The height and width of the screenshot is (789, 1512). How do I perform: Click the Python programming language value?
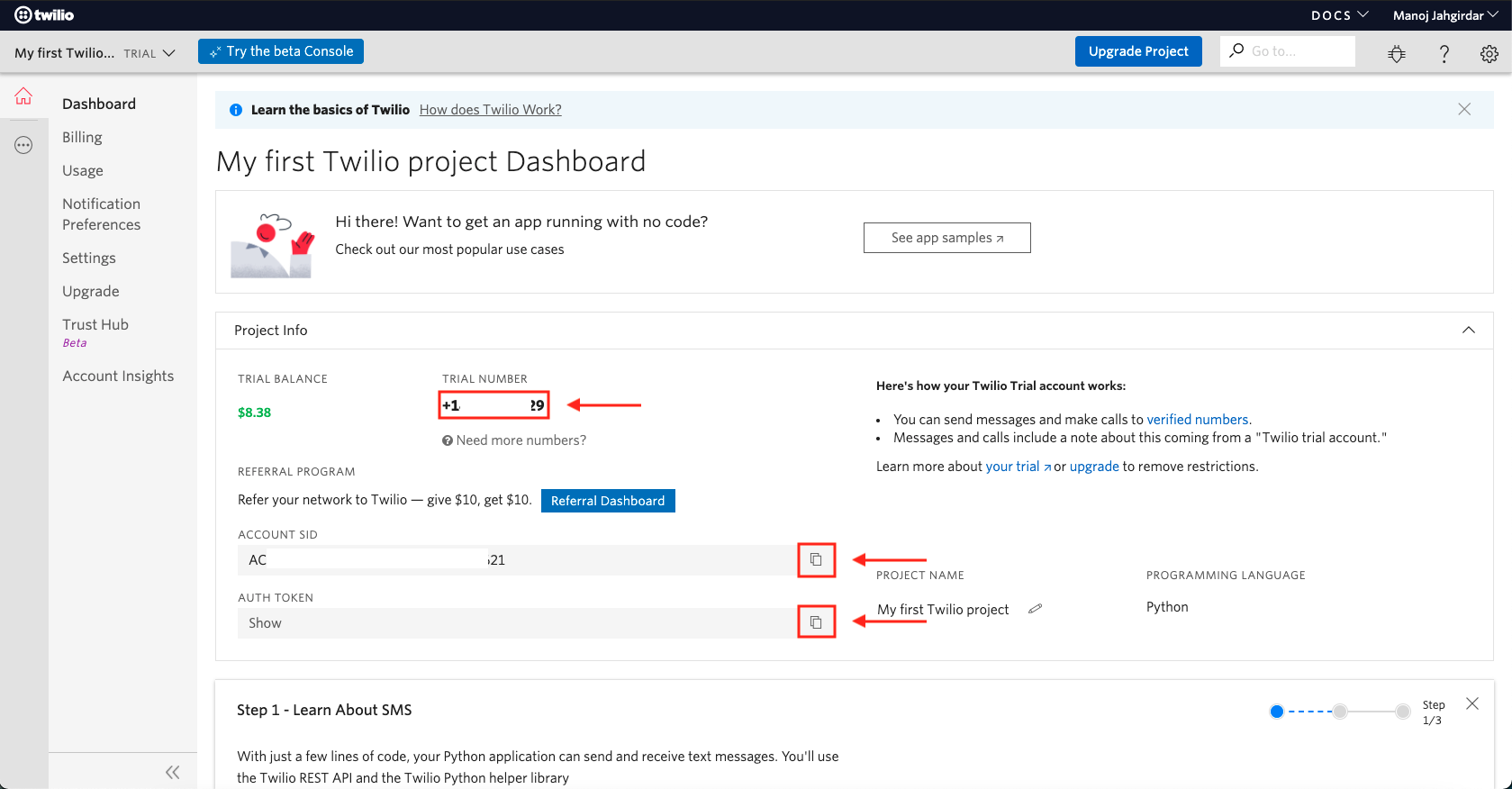1167,607
